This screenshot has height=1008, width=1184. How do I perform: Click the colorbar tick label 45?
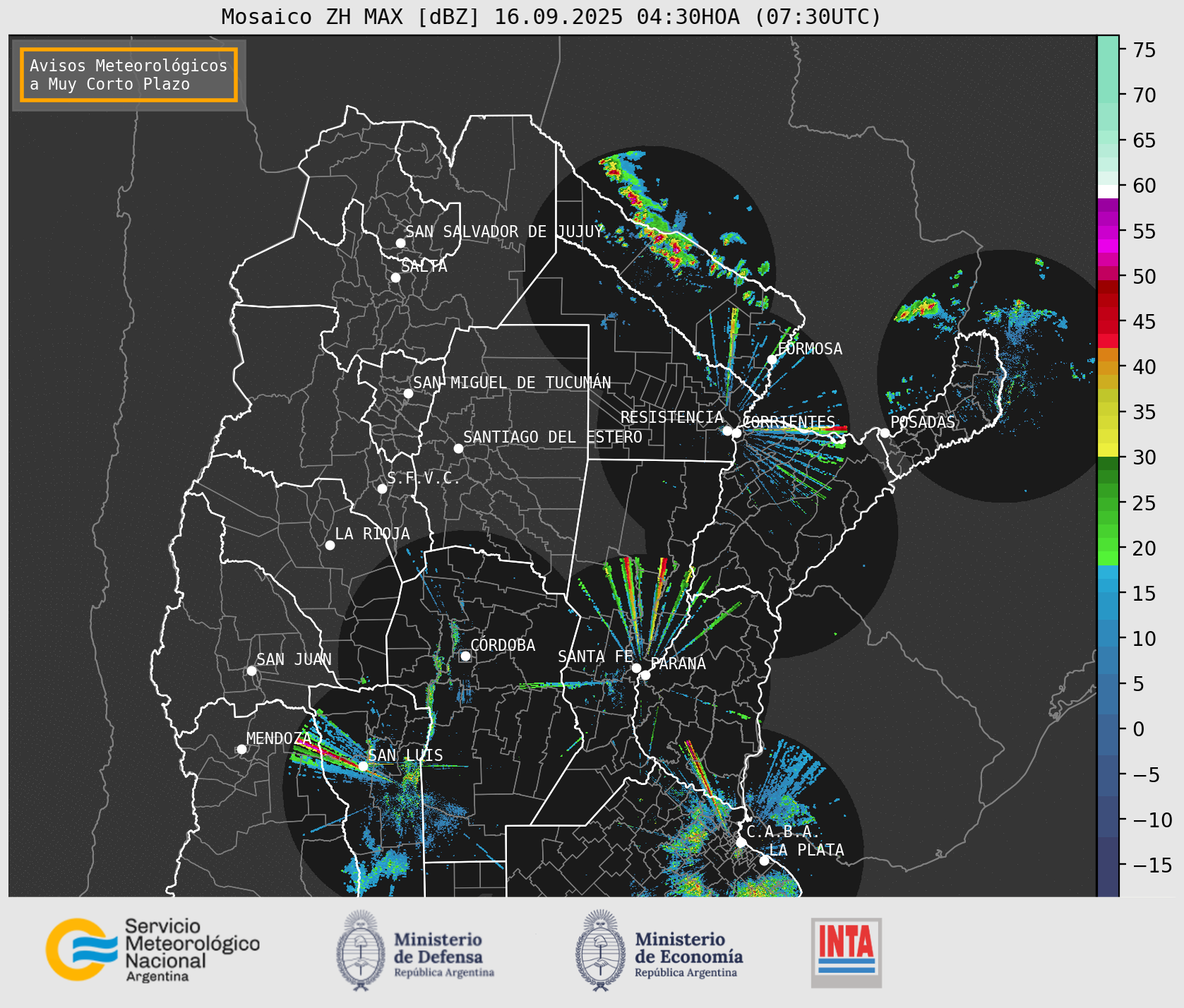pos(1144,322)
